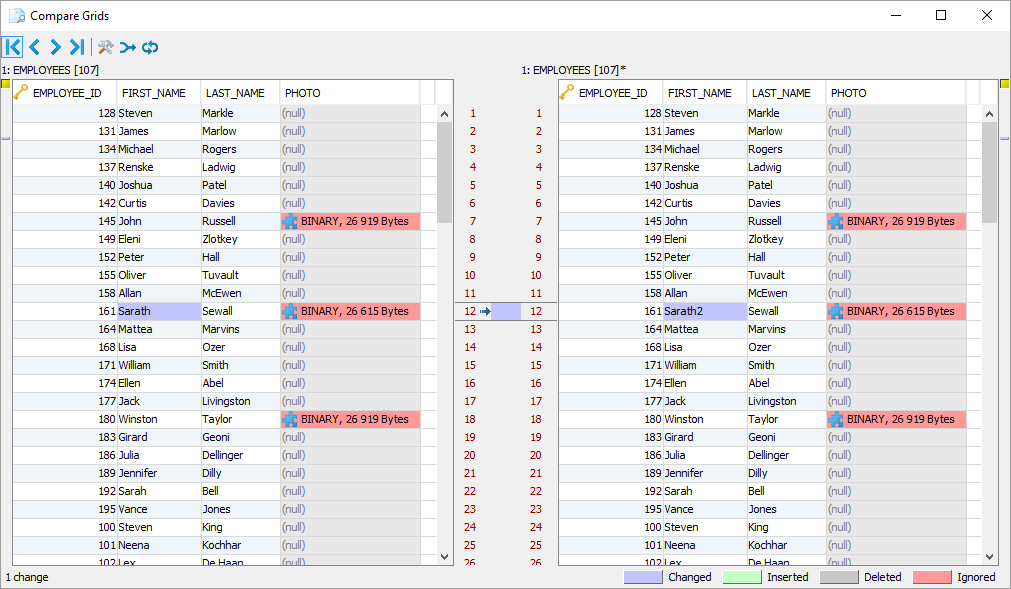Select 'Marvins' cell in right grid
Viewport: 1011px width, 589px height.
tap(787, 329)
